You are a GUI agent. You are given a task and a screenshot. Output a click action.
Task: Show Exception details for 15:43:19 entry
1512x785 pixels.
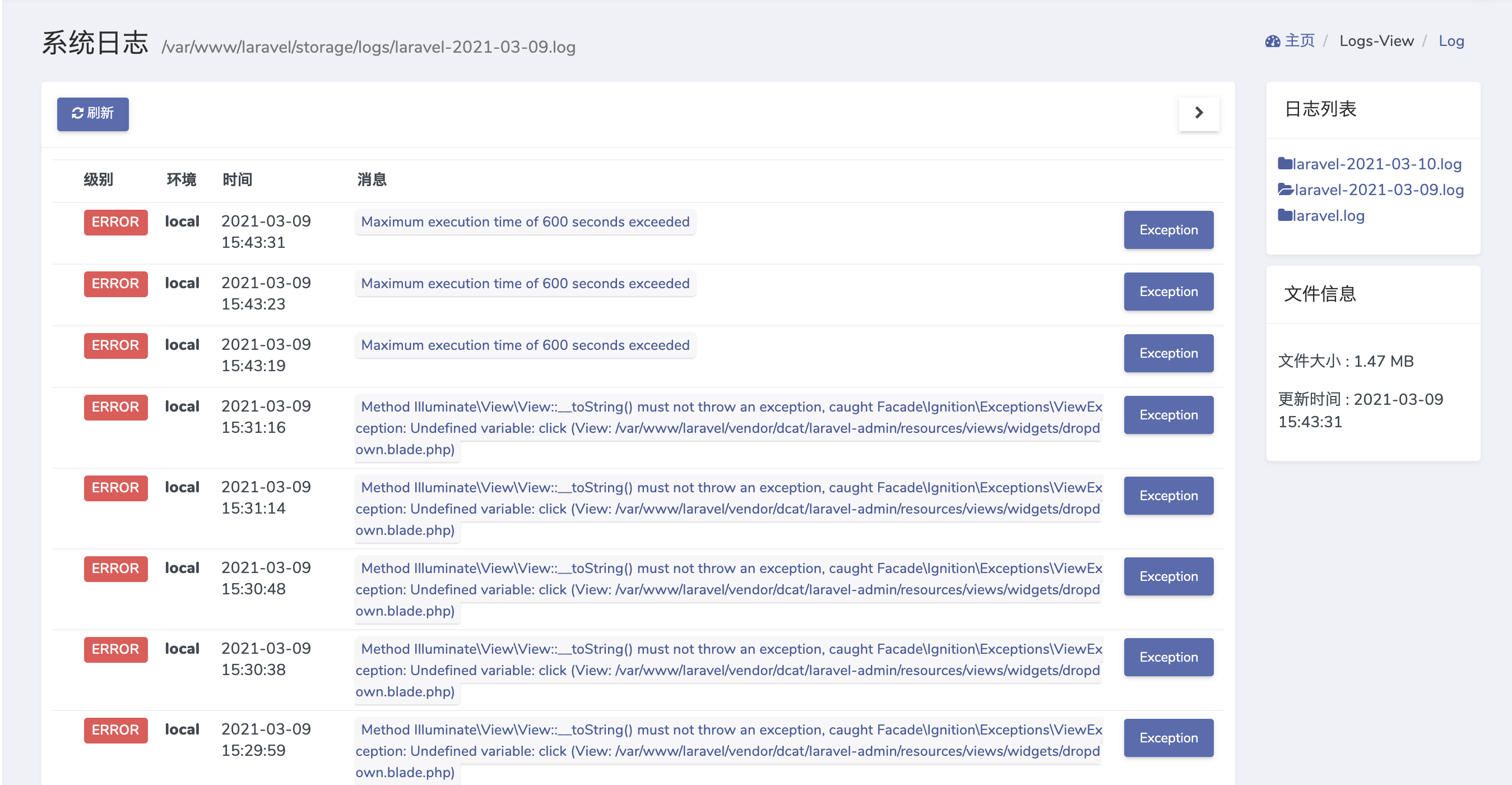(x=1168, y=353)
